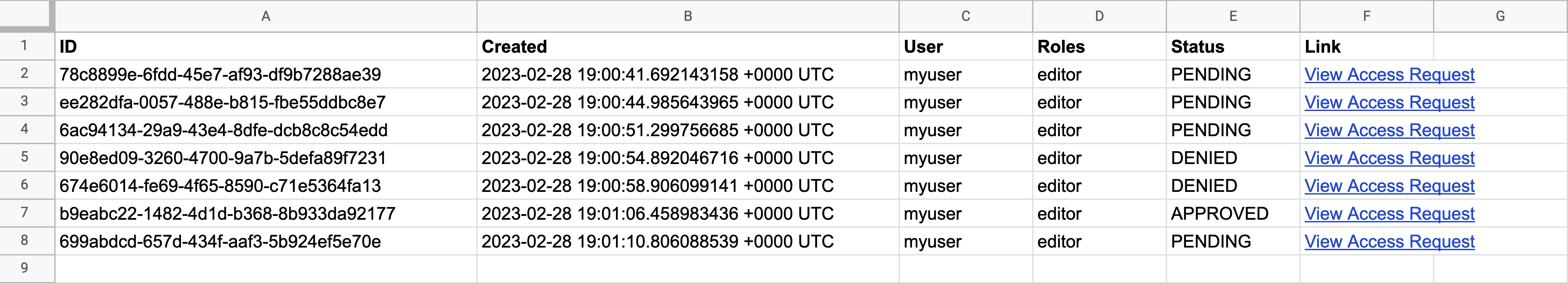The width and height of the screenshot is (1568, 283).
Task: Open View Access Request on the last data row
Action: click(x=1390, y=242)
